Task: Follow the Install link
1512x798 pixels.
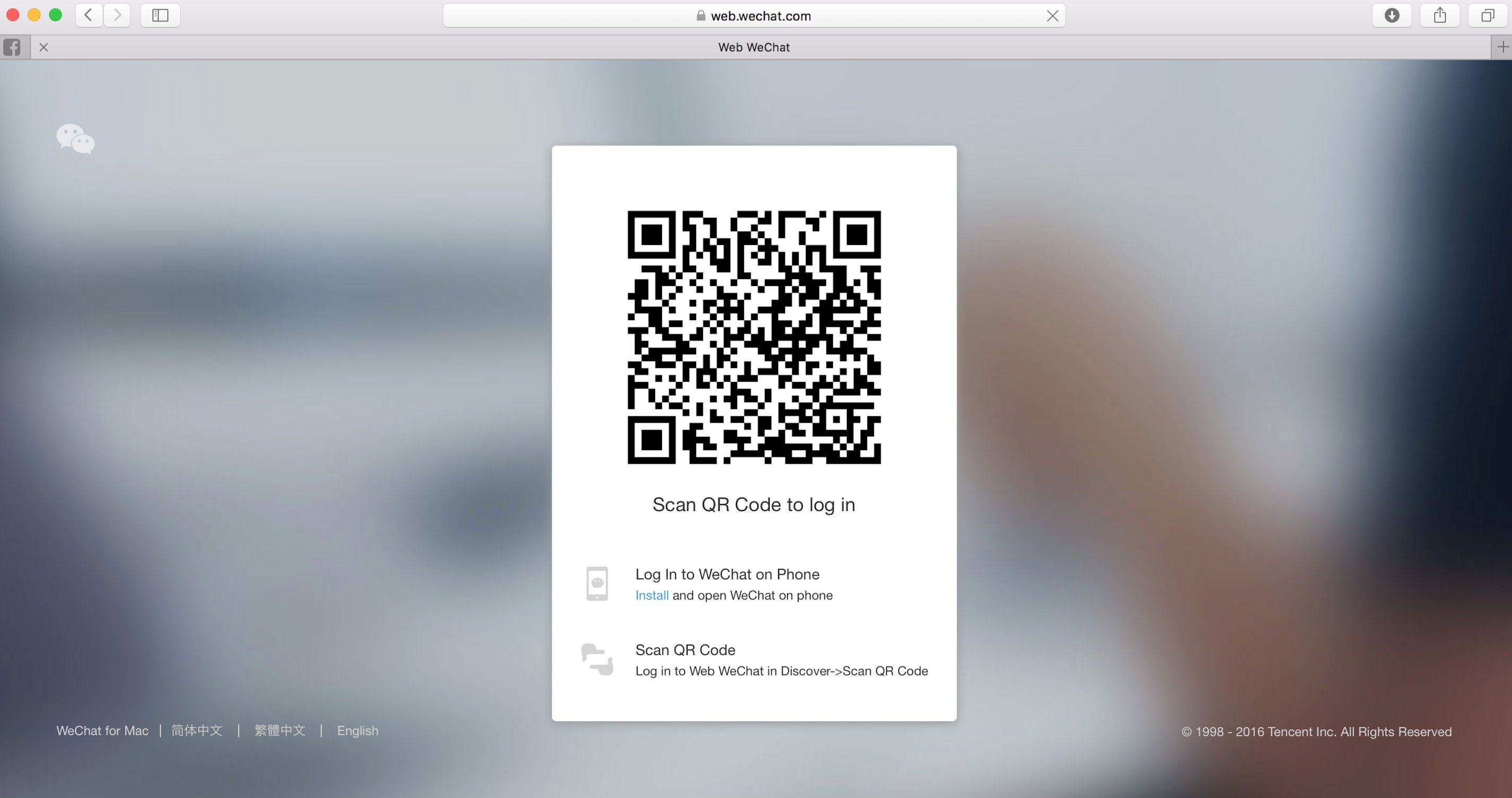Action: [651, 596]
